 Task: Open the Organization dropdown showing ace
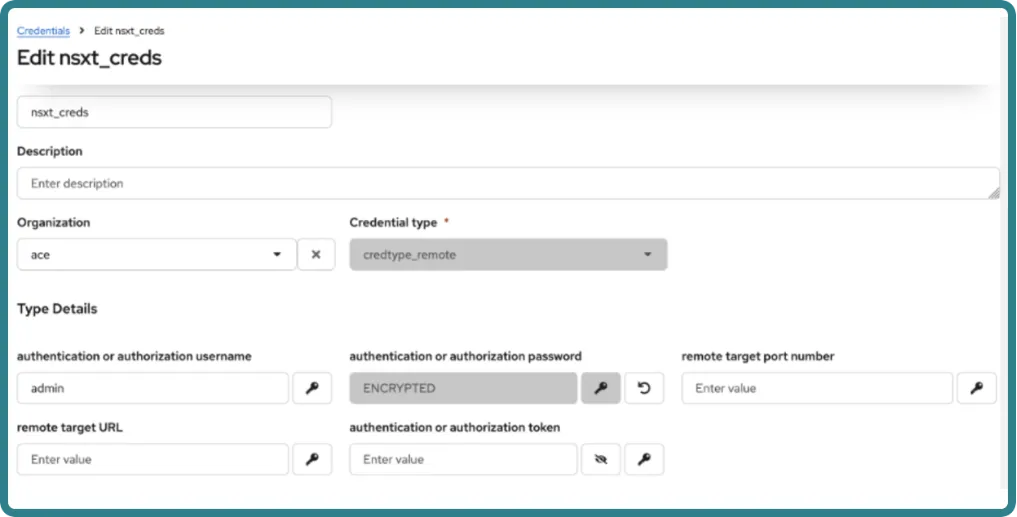(x=156, y=254)
